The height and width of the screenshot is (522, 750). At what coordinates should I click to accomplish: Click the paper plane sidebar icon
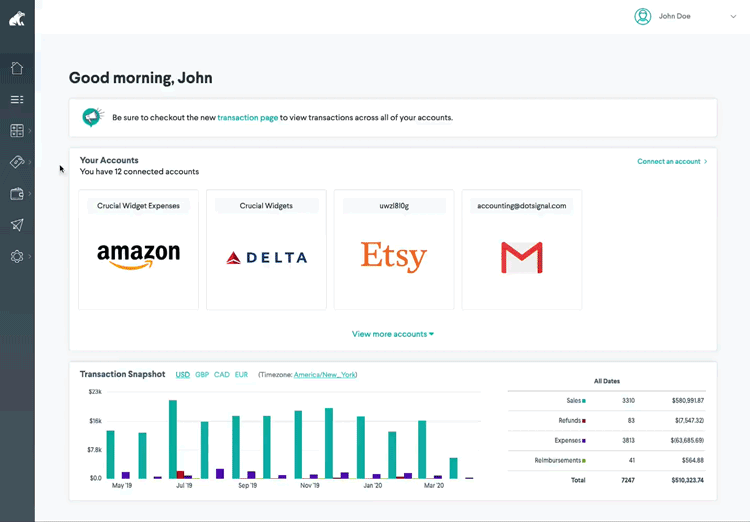pos(17,225)
